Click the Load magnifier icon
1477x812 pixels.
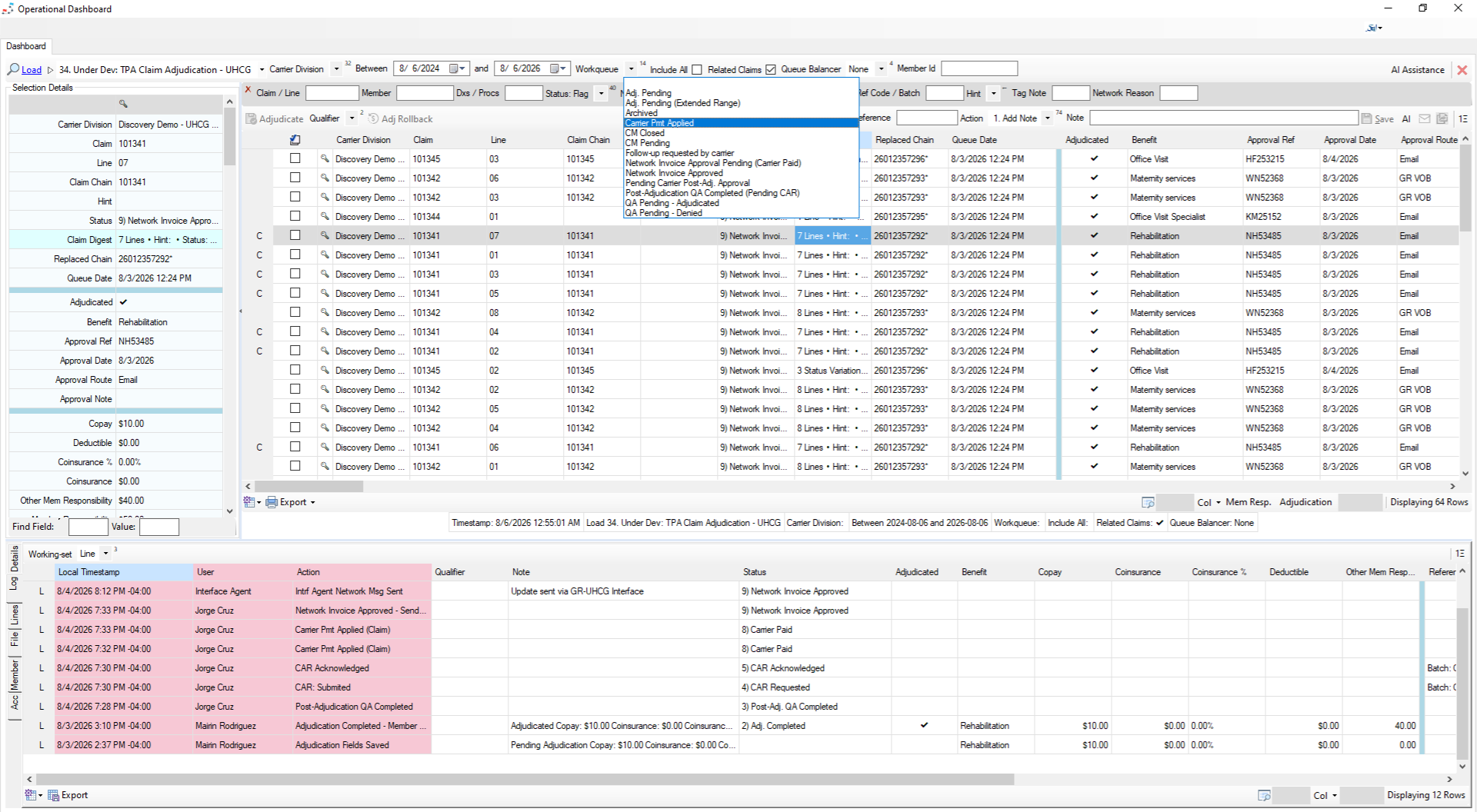[x=13, y=69]
